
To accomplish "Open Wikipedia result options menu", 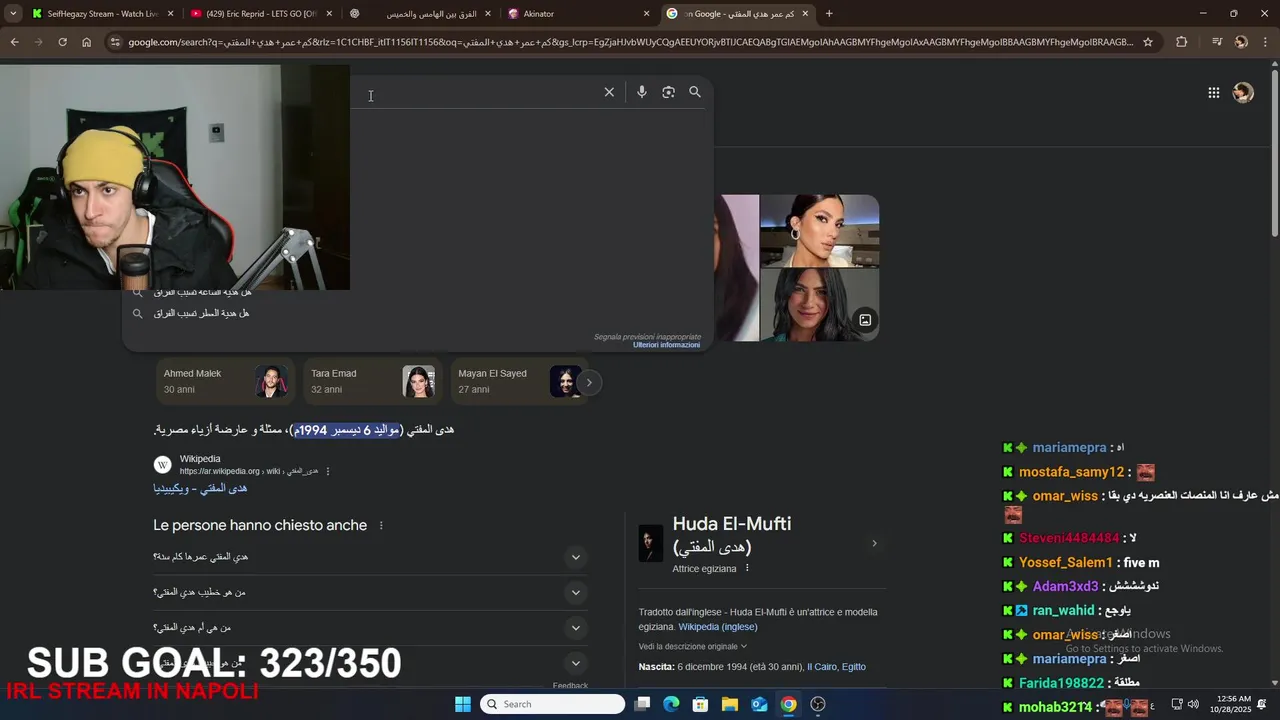I will (328, 471).
